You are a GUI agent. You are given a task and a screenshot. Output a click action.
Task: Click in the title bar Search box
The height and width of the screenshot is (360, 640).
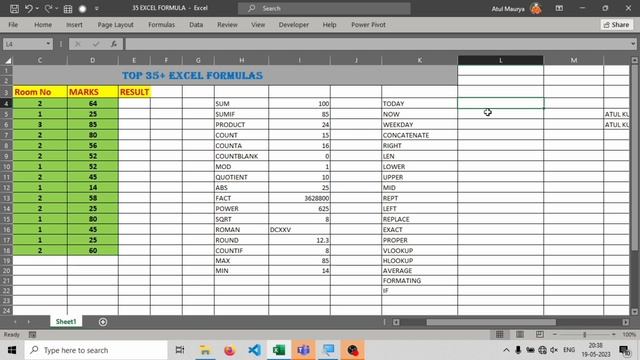tap(324, 8)
